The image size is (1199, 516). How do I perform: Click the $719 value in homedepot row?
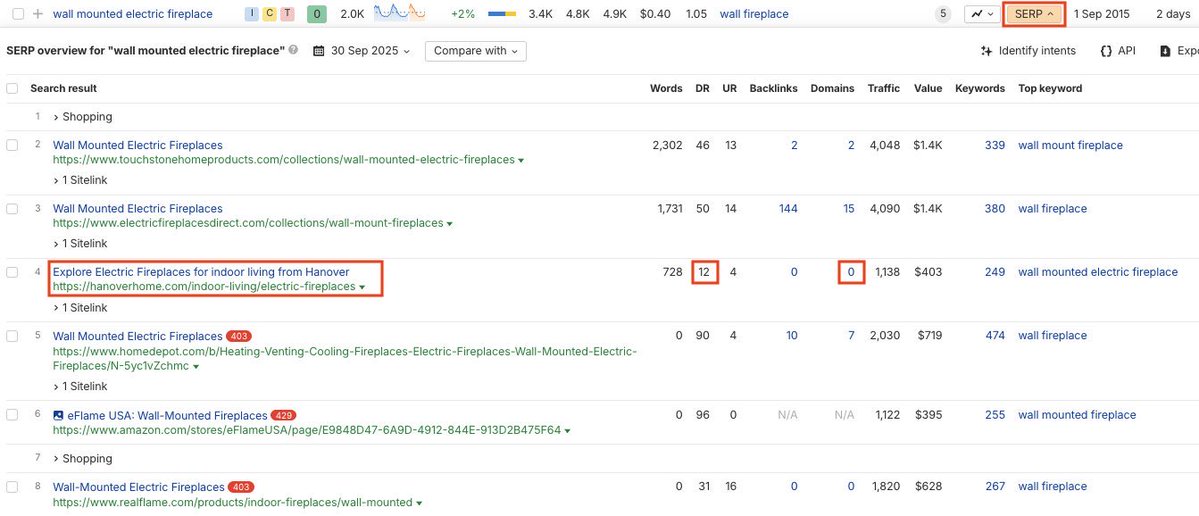[x=928, y=336]
